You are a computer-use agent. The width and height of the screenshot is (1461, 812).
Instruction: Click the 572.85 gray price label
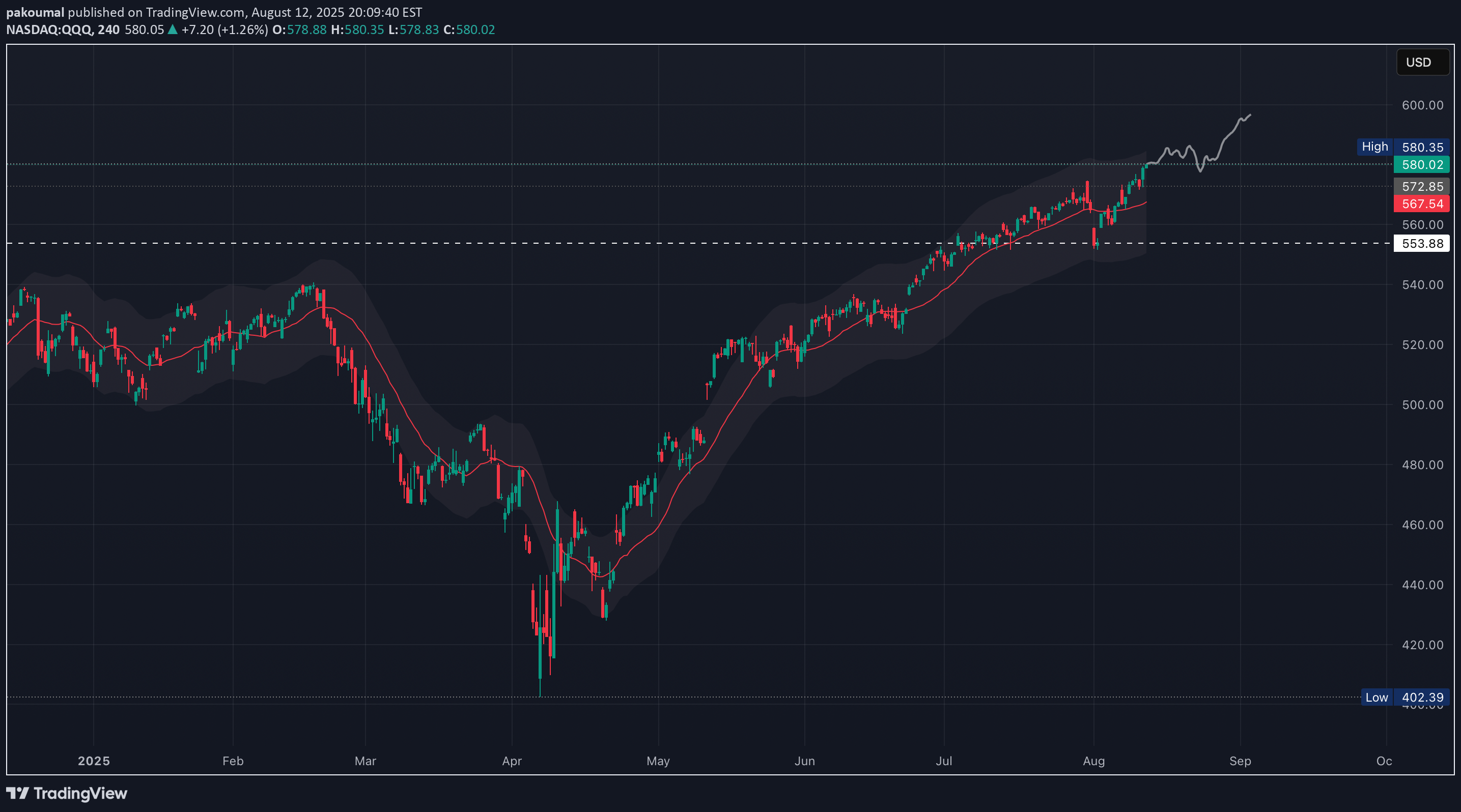point(1421,186)
